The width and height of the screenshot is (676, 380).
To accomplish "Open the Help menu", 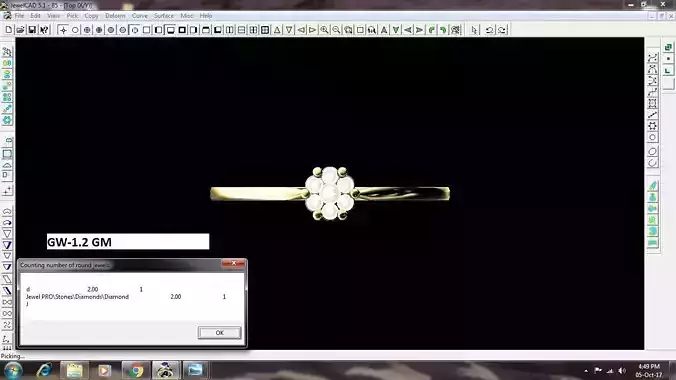I will pyautogui.click(x=206, y=16).
